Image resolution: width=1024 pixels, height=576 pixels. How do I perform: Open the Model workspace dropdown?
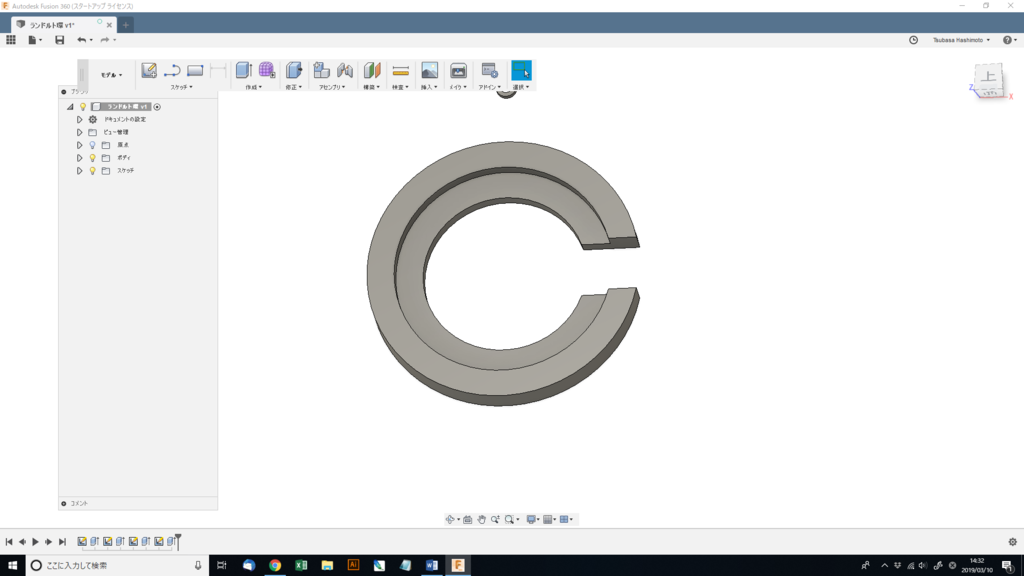[111, 75]
